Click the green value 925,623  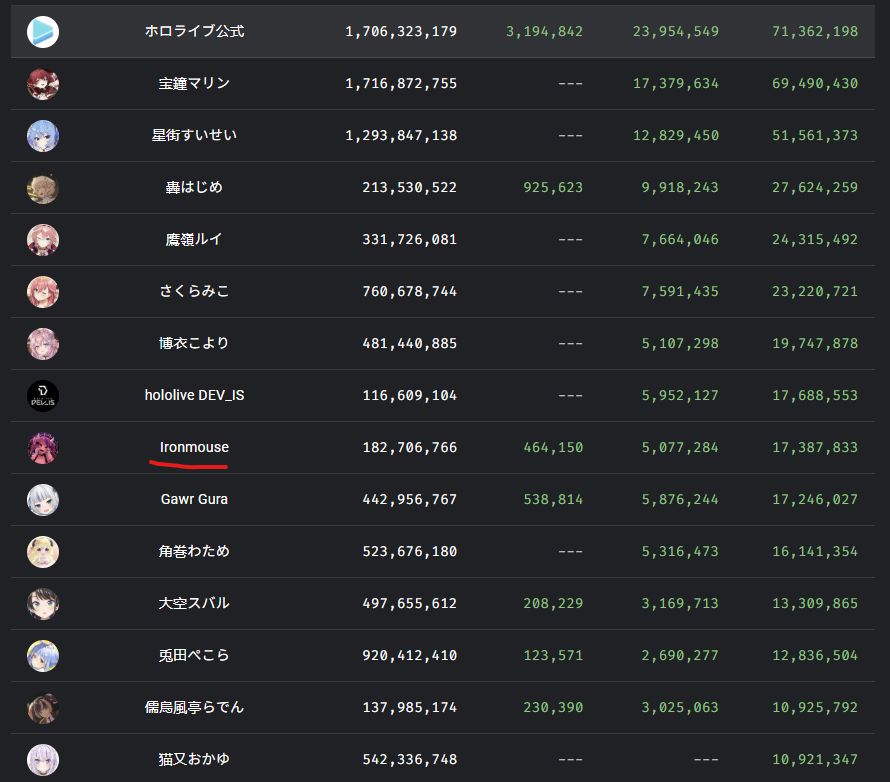pyautogui.click(x=553, y=188)
